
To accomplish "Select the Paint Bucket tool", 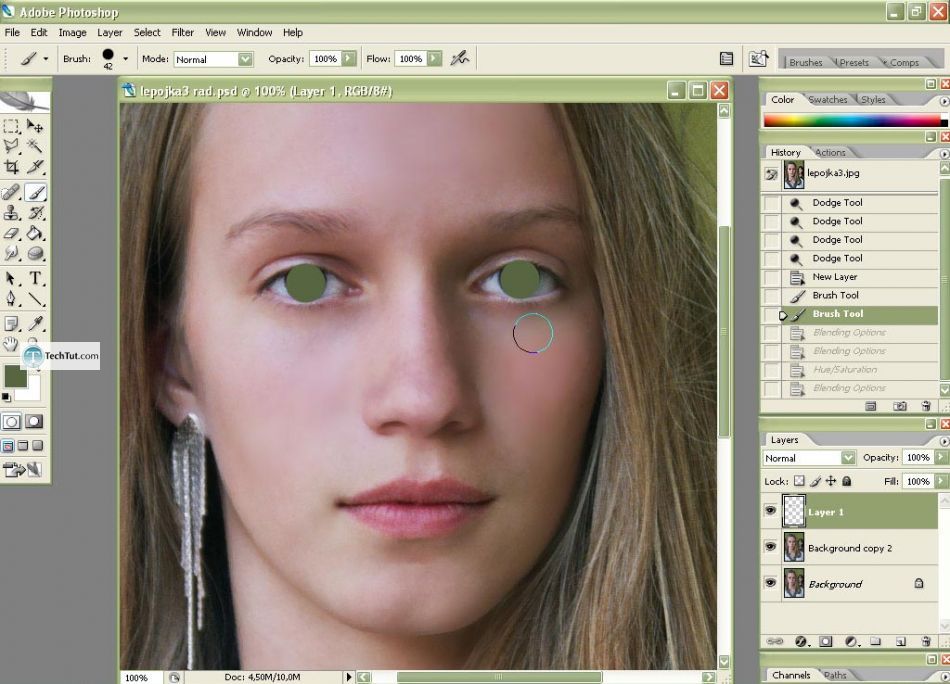I will pyautogui.click(x=36, y=233).
